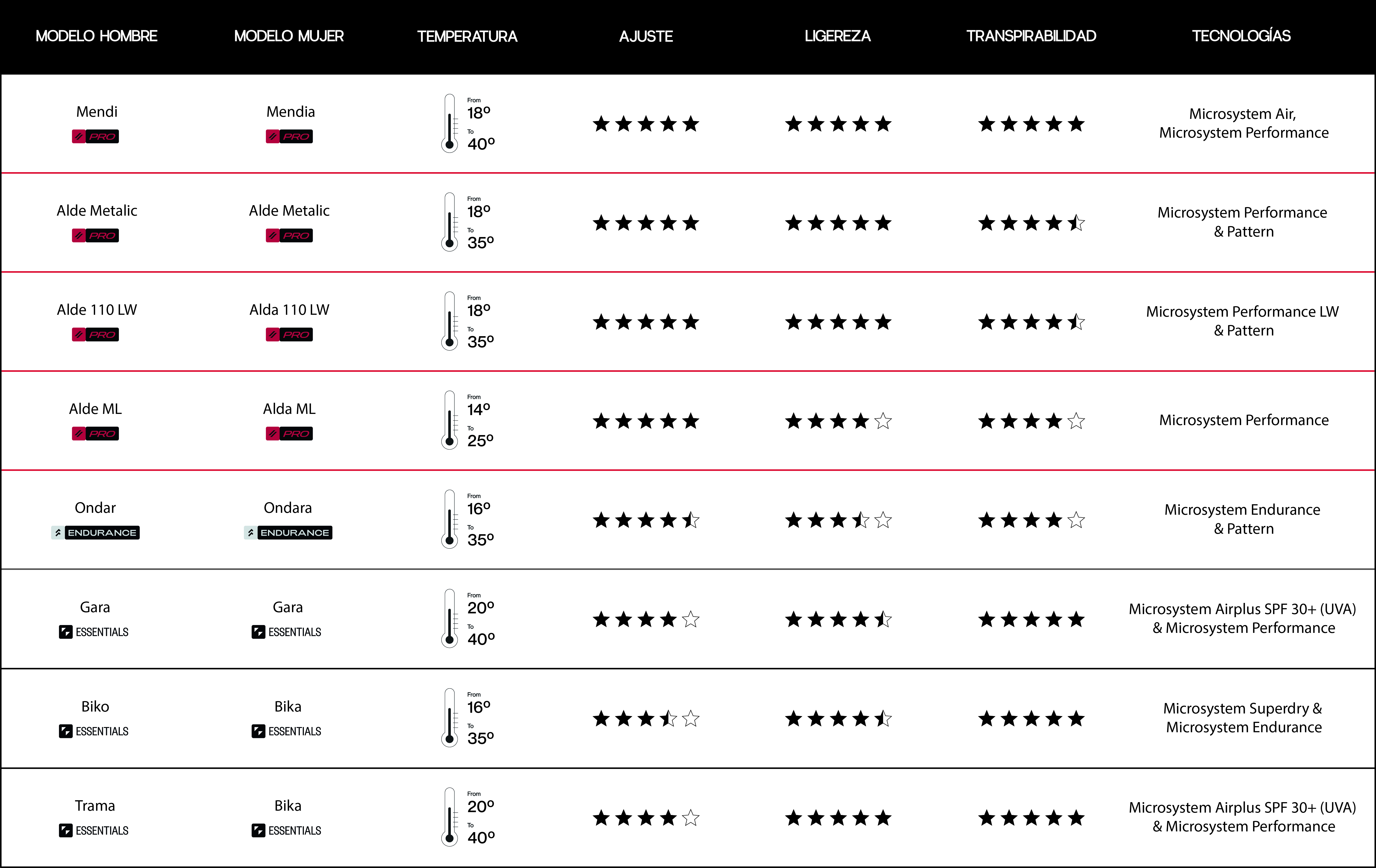Open the Alde 110 LW model name
The height and width of the screenshot is (868, 1376).
click(x=97, y=310)
